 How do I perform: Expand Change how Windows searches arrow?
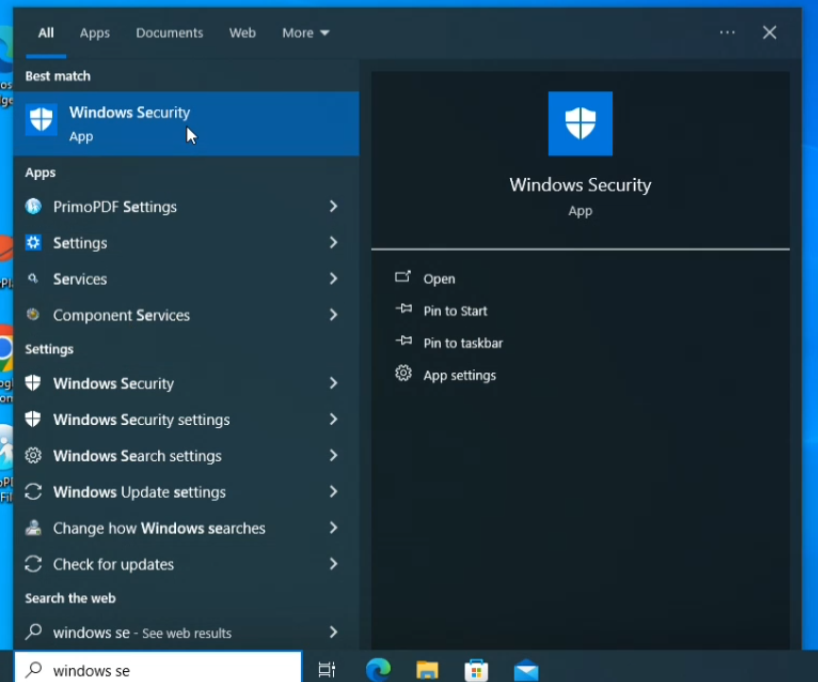tap(333, 528)
